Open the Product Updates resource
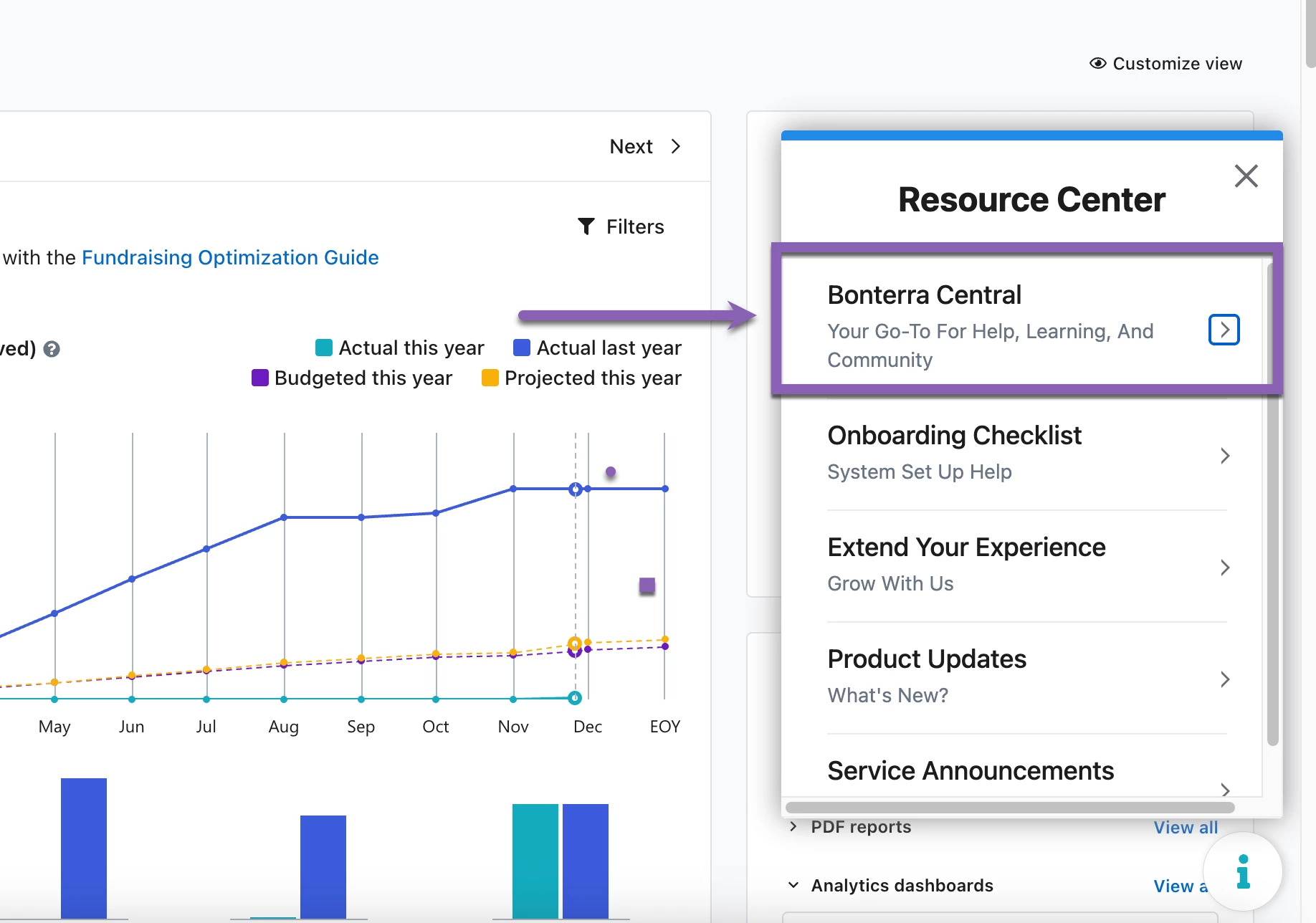1316x923 pixels. 1027,678
